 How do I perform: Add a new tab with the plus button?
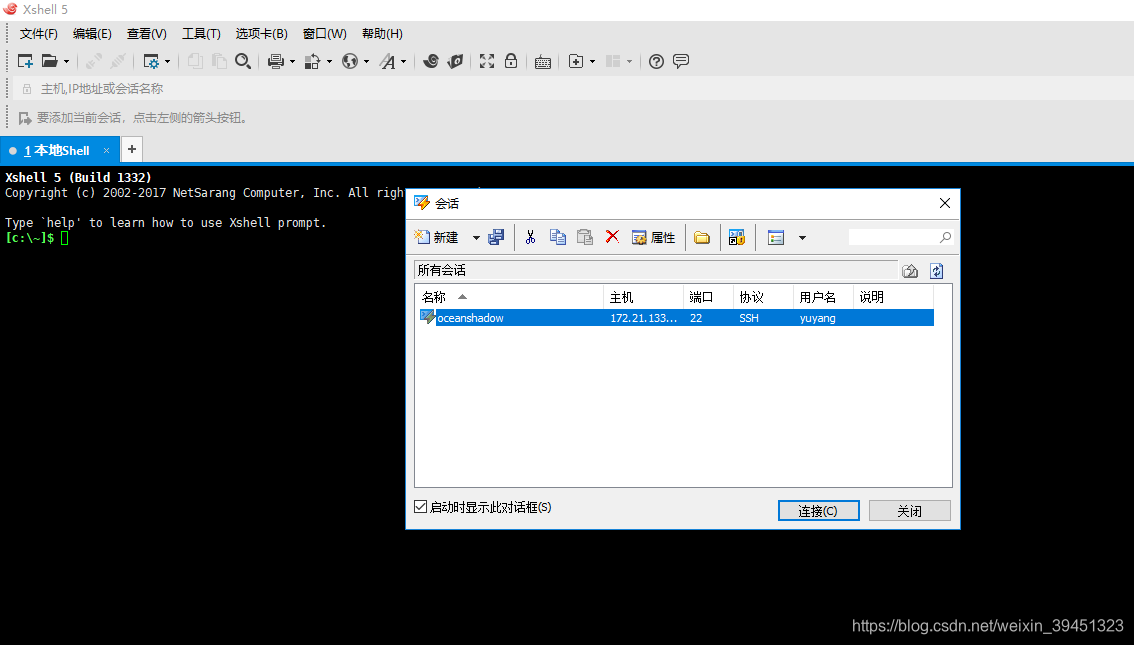coord(132,150)
